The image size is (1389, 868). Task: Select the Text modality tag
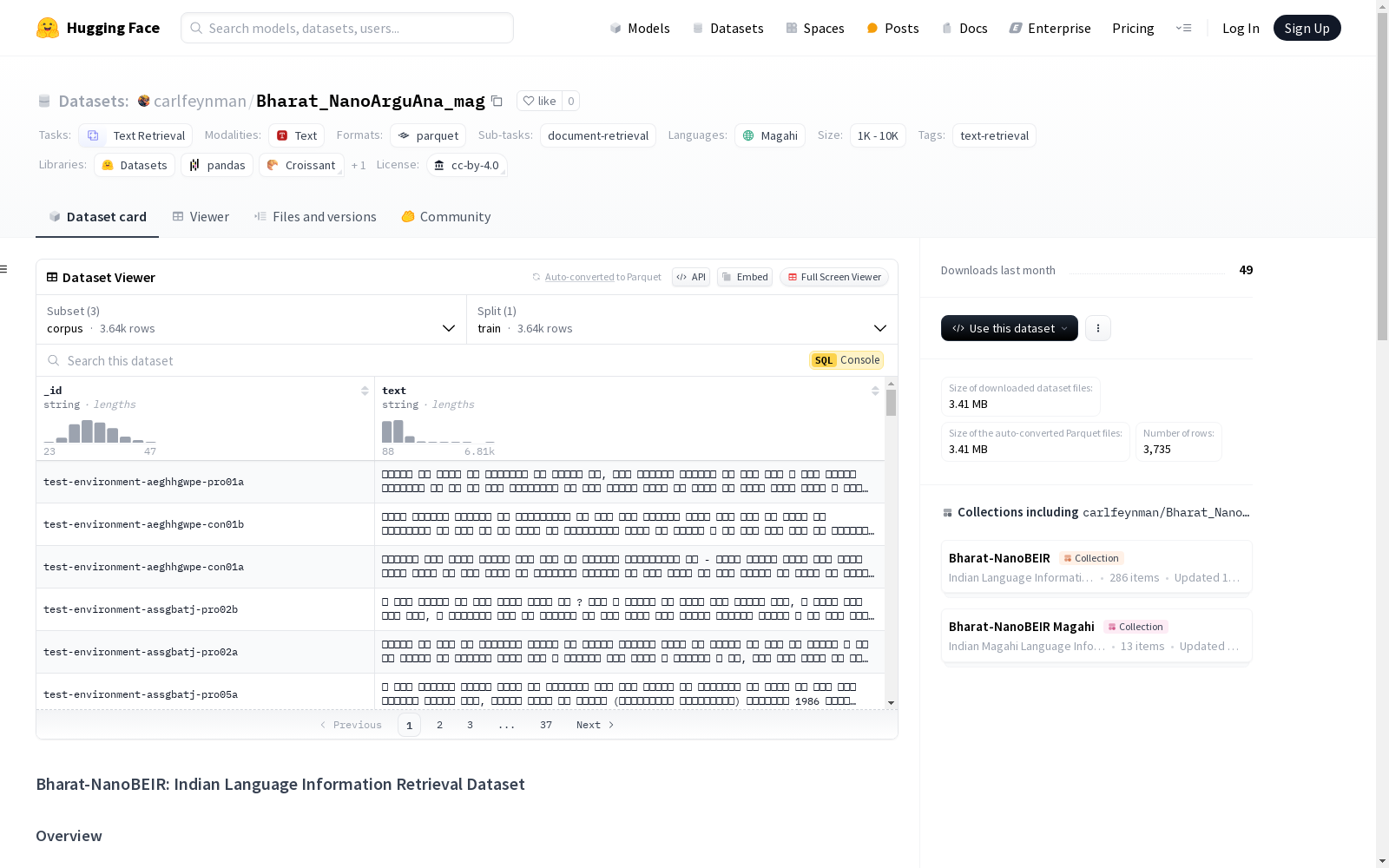(296, 135)
